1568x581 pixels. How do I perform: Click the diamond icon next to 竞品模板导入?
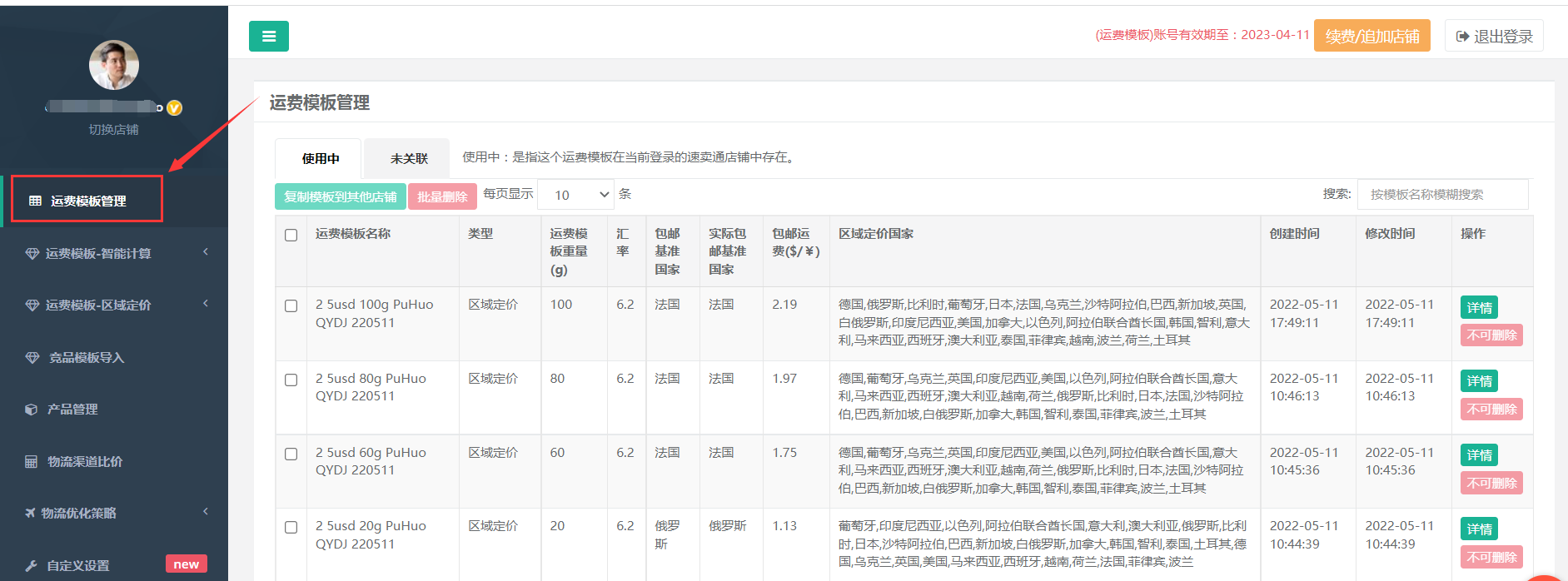(32, 358)
